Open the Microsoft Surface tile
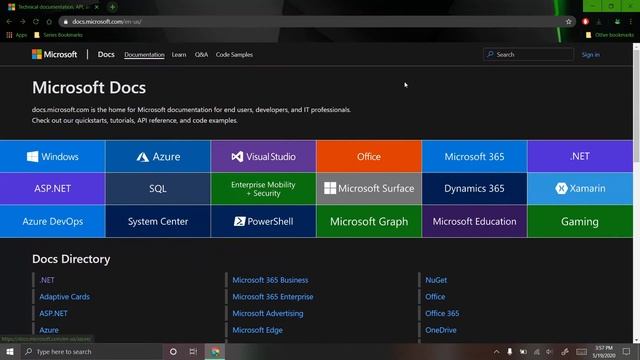The height and width of the screenshot is (360, 640). coord(369,189)
